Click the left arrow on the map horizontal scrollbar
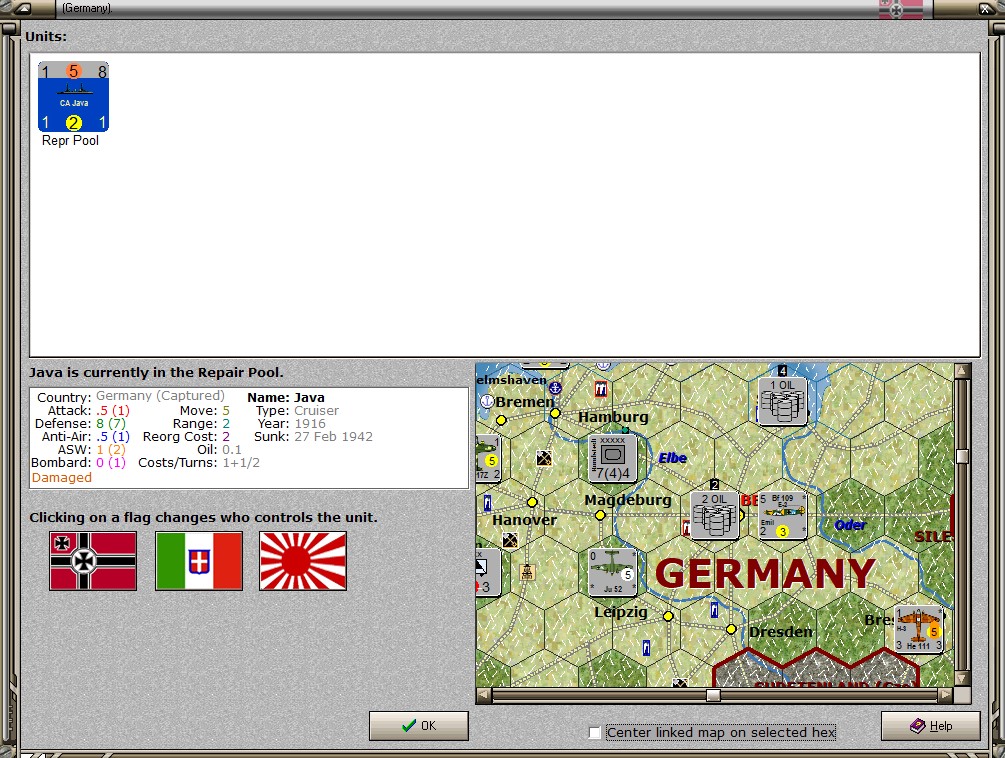The image size is (1005, 758). 485,695
